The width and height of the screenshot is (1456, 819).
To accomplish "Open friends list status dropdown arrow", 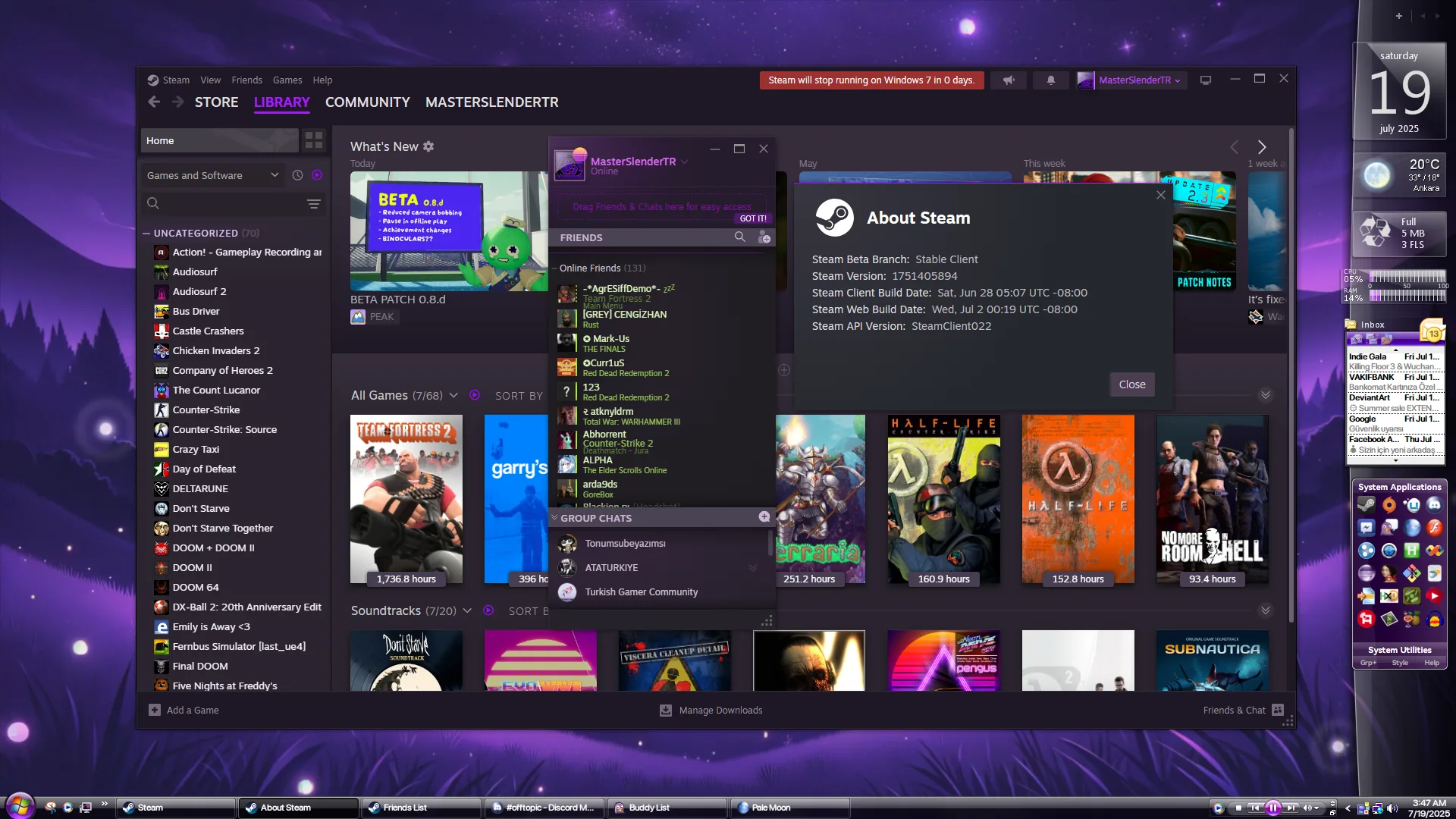I will point(685,162).
